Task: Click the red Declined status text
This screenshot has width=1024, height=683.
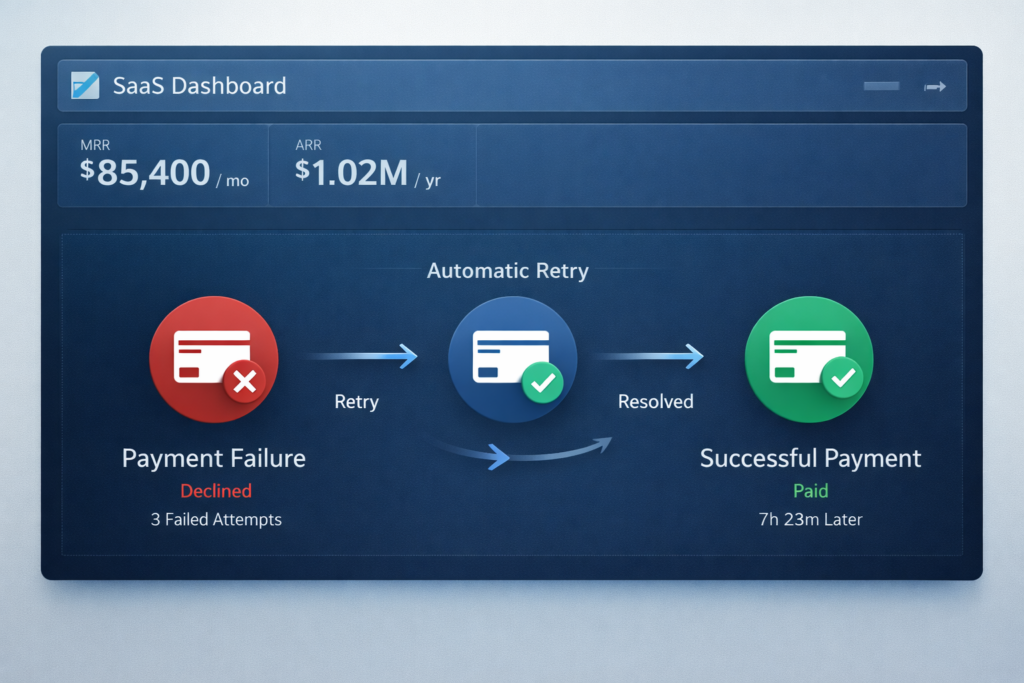Action: point(215,491)
